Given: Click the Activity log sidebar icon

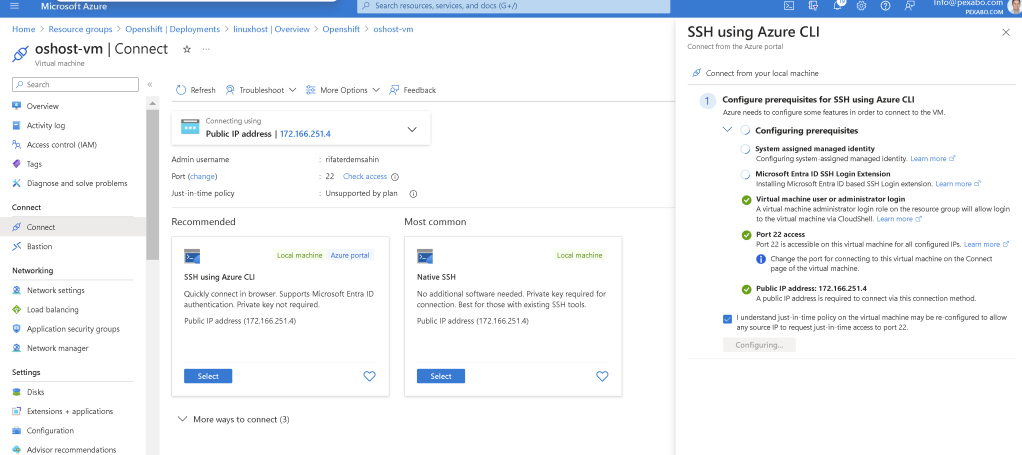Looking at the screenshot, I should (16, 125).
